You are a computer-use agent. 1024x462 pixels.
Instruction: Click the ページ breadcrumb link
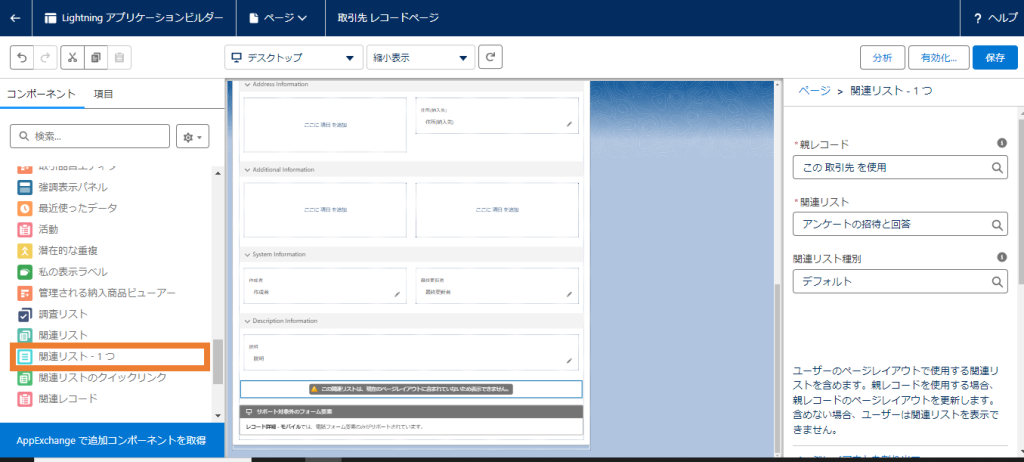coord(814,91)
